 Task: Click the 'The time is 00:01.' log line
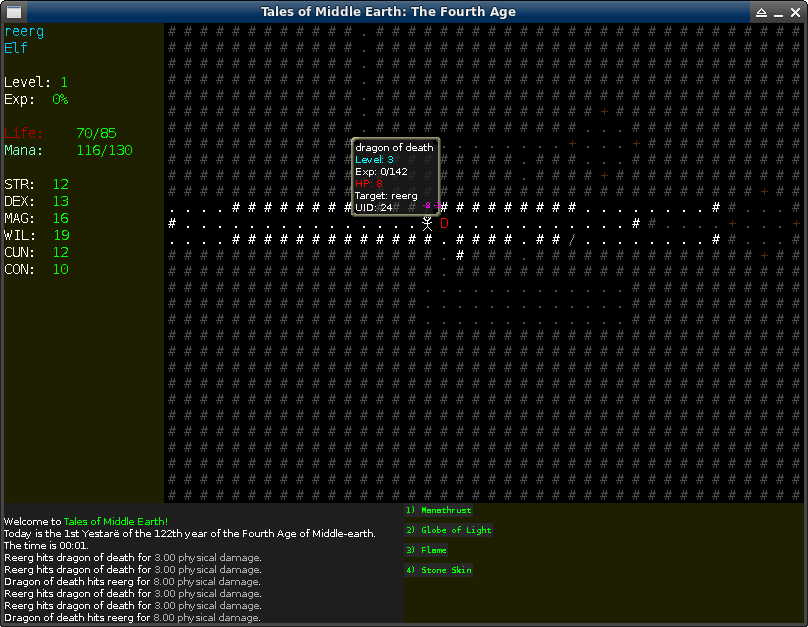click(46, 545)
